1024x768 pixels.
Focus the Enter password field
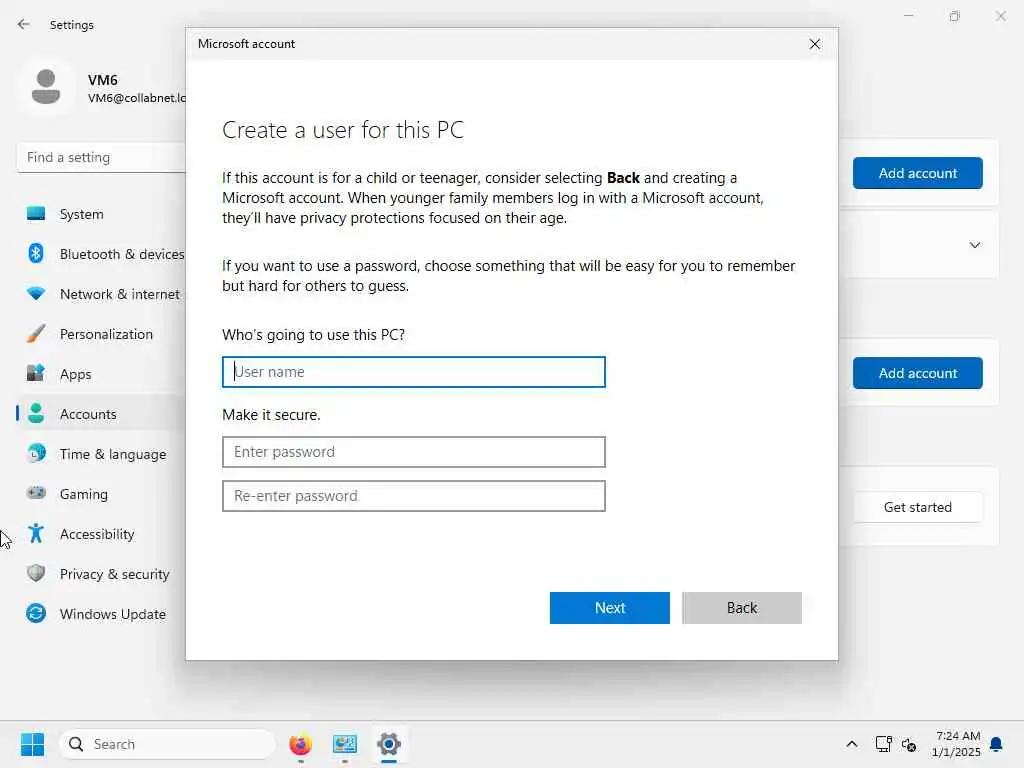pos(413,452)
